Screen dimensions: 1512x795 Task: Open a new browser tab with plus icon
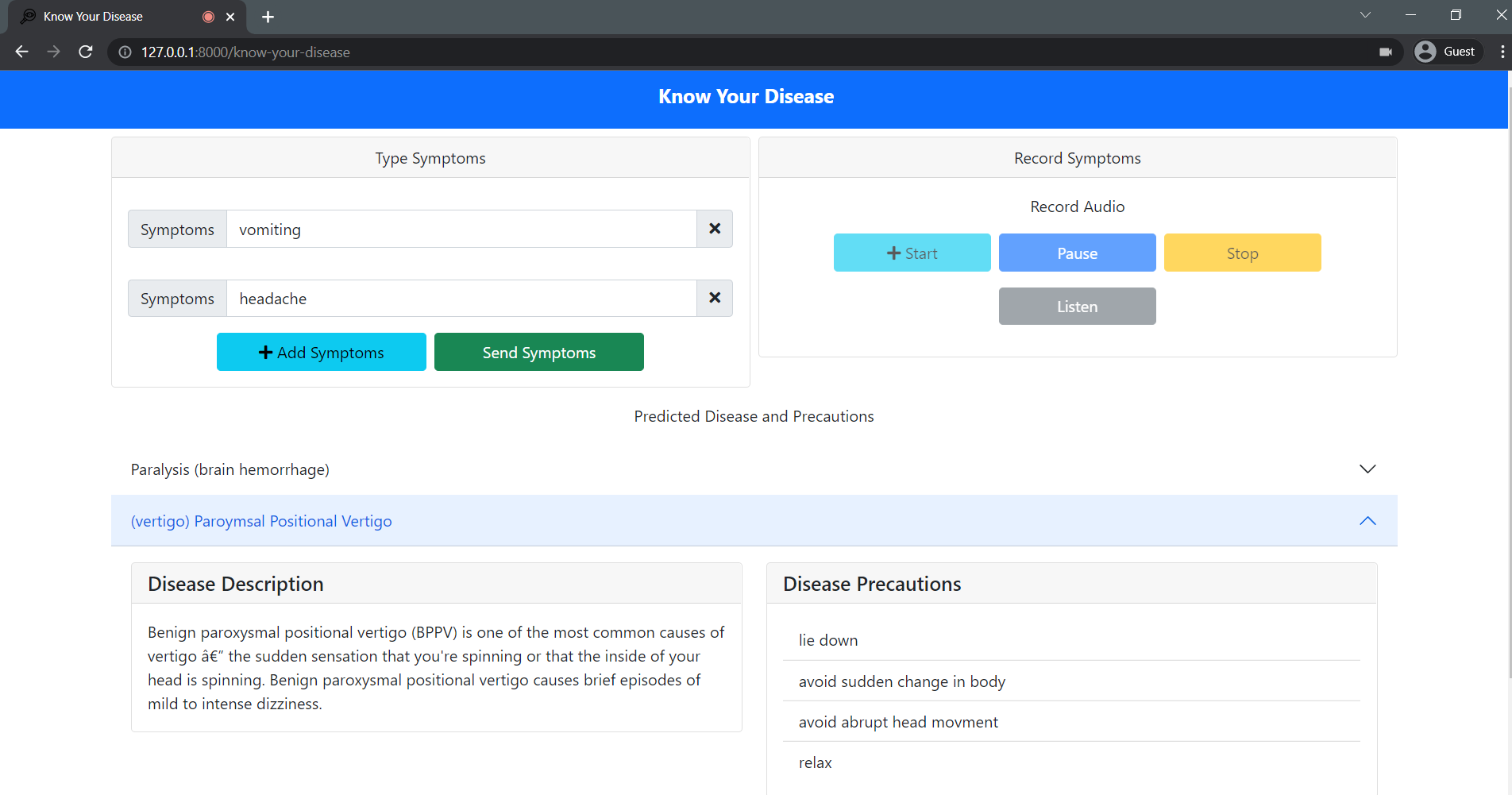coord(268,17)
